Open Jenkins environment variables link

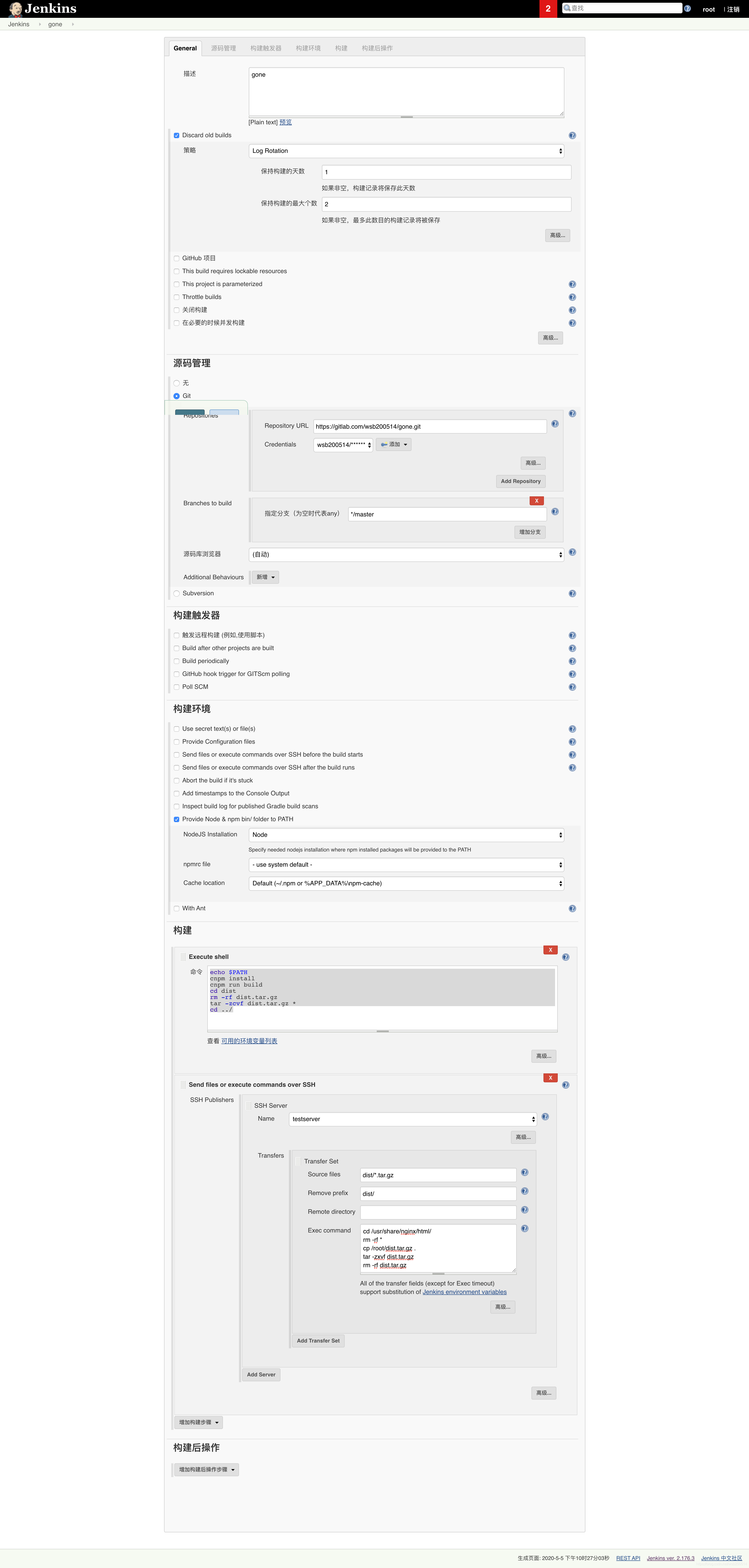tap(465, 1292)
